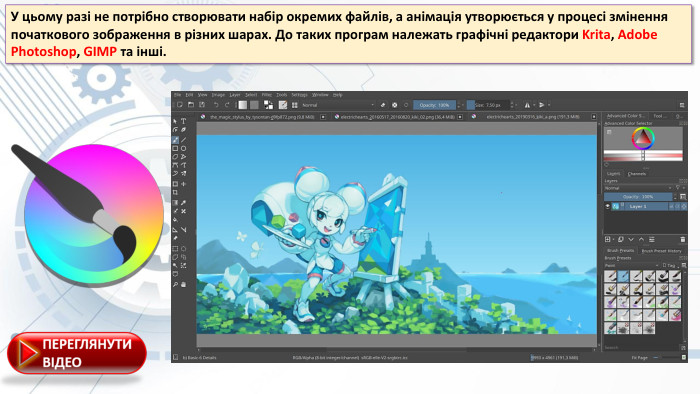Click the open file toolbar icon

pyautogui.click(x=191, y=105)
